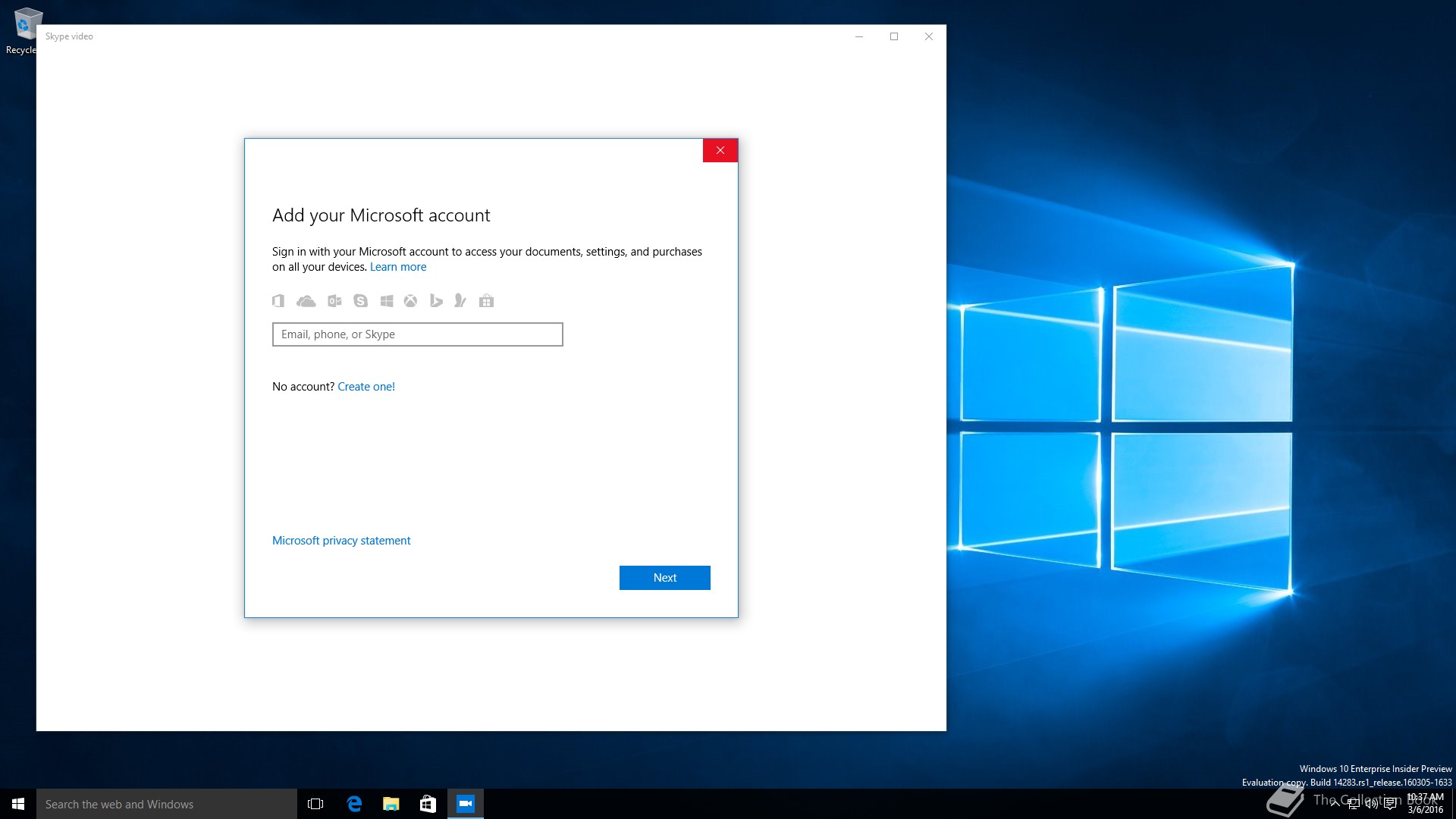1456x819 pixels.
Task: Open the Learn more link
Action: [398, 267]
